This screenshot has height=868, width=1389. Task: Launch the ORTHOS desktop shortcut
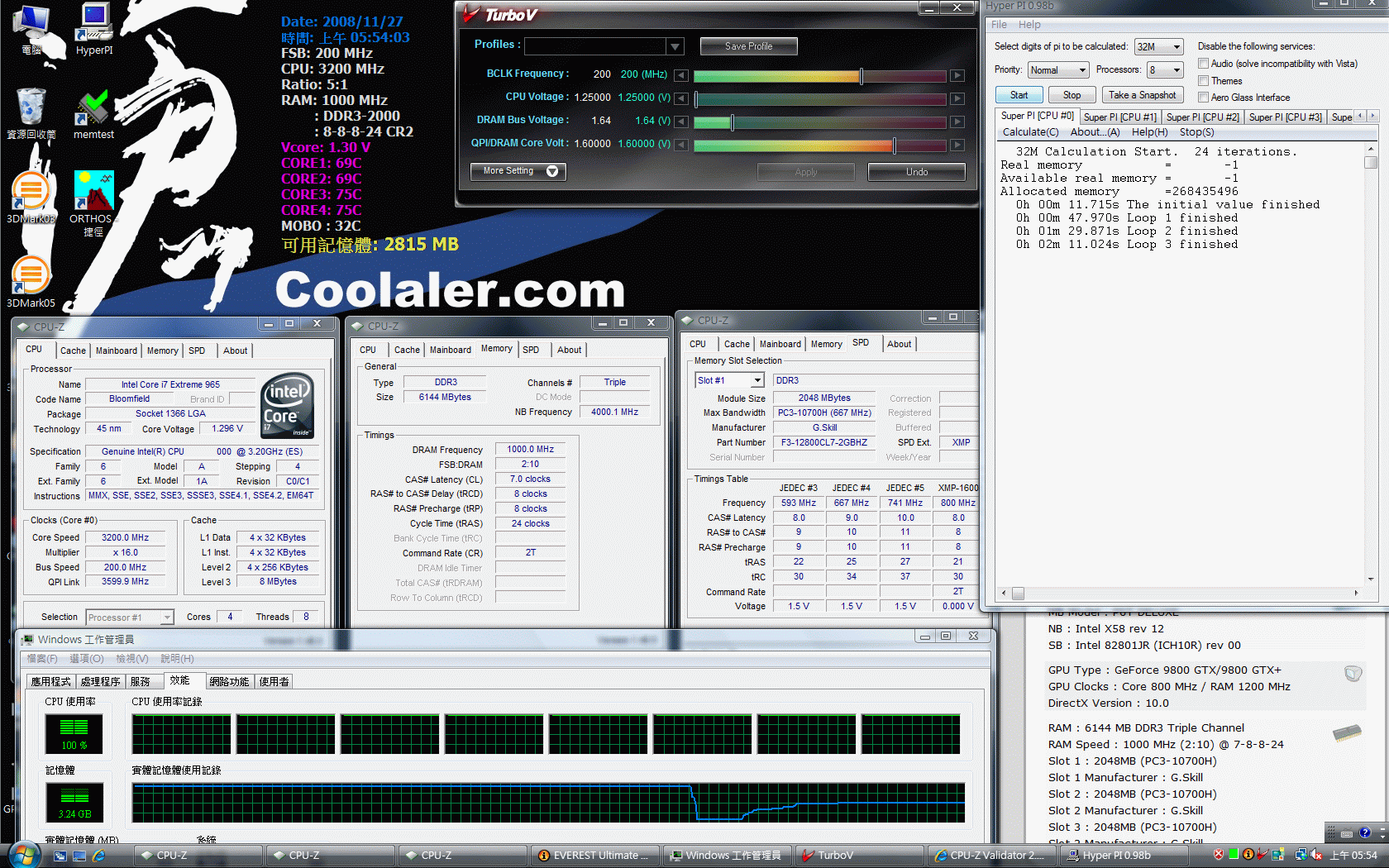(x=93, y=203)
